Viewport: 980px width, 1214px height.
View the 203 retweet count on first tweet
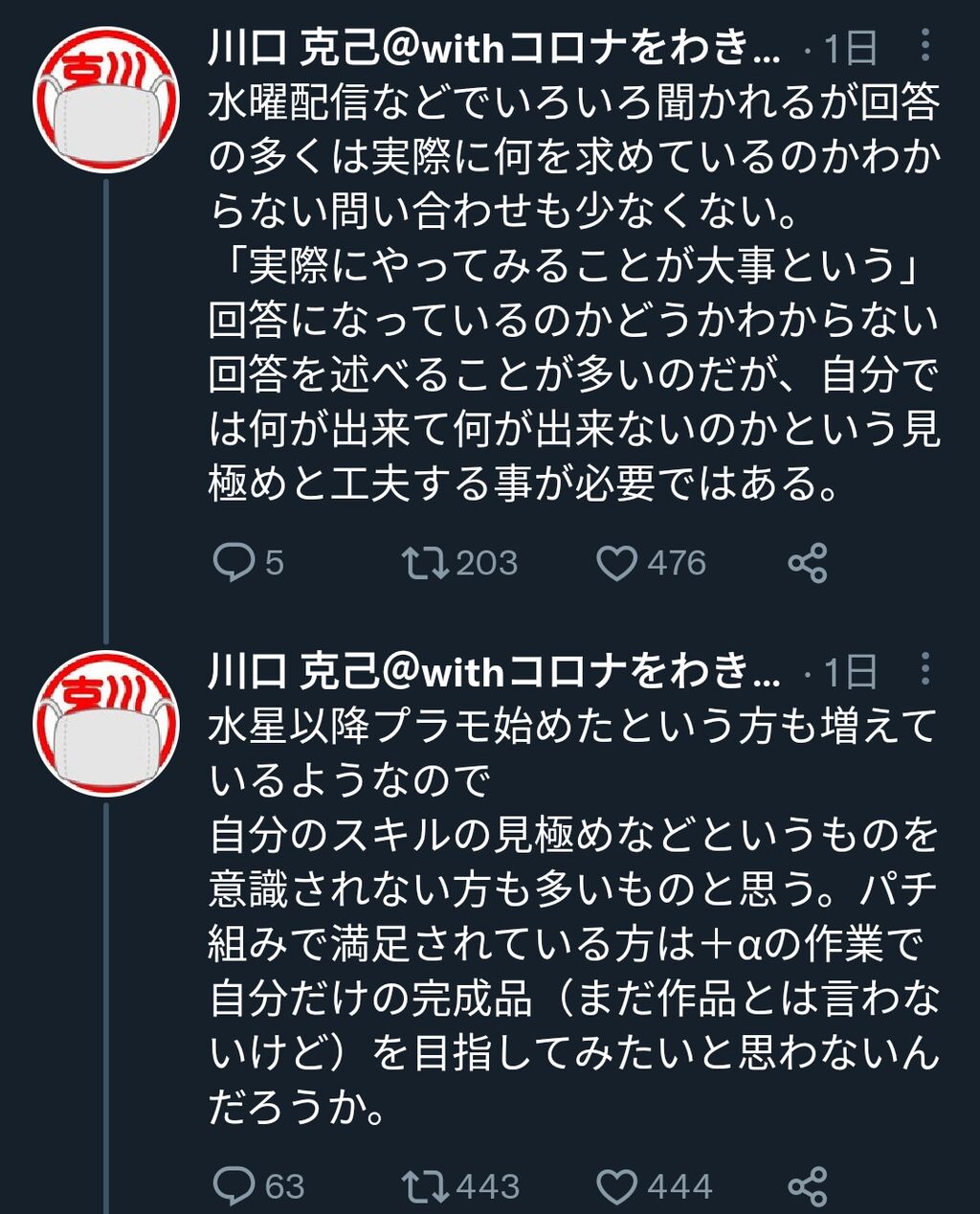pyautogui.click(x=486, y=563)
